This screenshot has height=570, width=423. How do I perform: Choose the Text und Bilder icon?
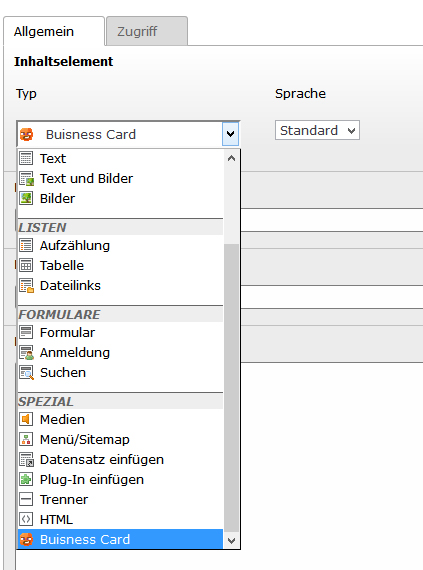coord(26,178)
